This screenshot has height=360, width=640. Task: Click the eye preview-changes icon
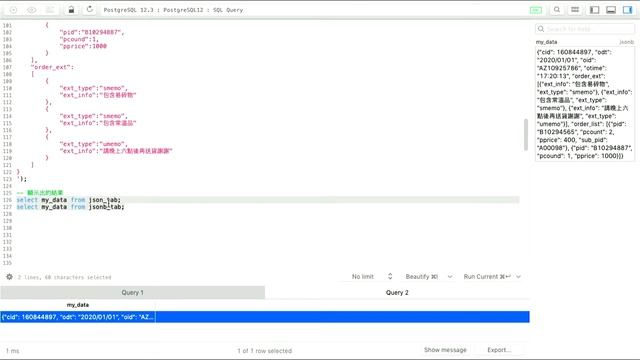[31, 10]
